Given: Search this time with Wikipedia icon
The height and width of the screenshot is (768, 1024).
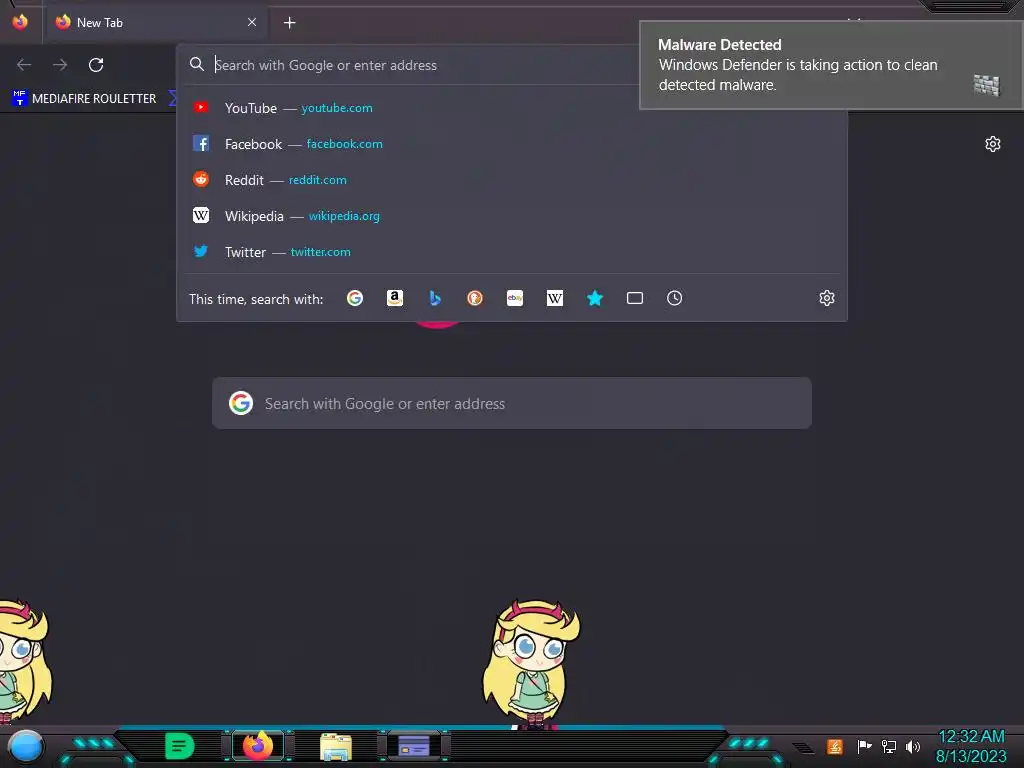Looking at the screenshot, I should click(x=554, y=298).
